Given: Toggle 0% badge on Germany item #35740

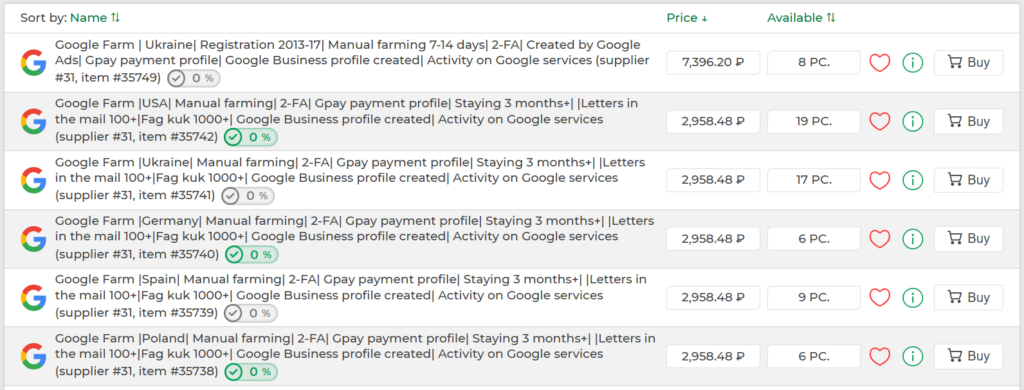Looking at the screenshot, I should (251, 255).
